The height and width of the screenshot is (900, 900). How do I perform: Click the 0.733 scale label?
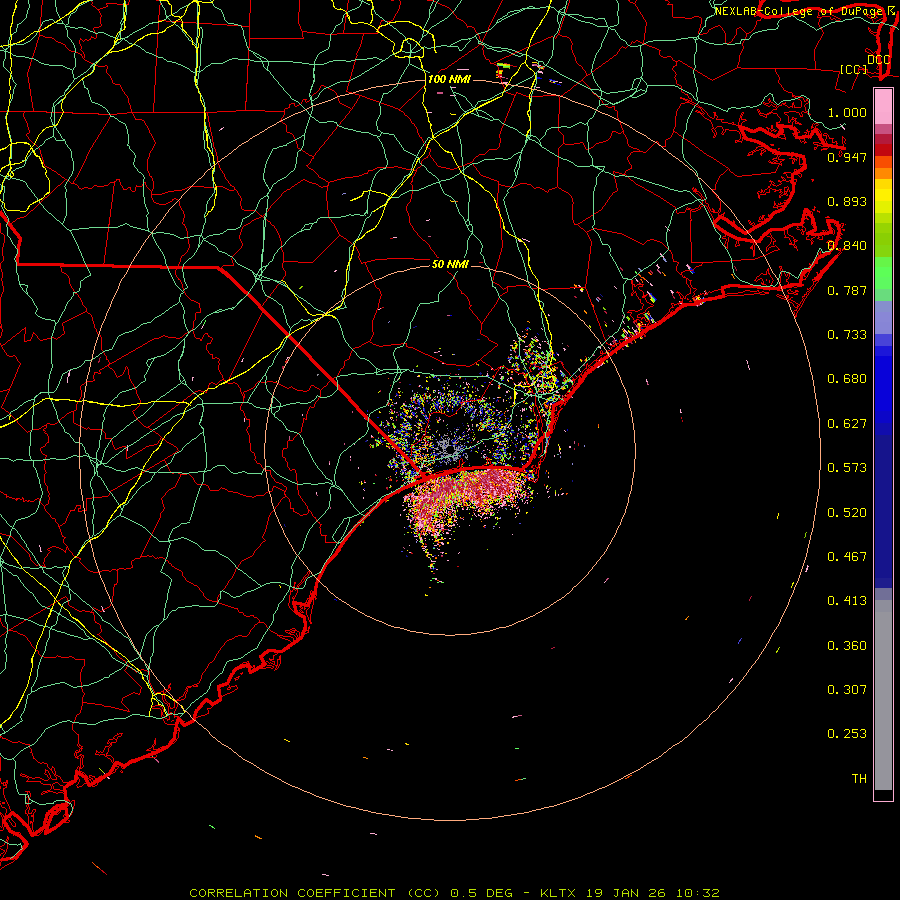pos(847,335)
